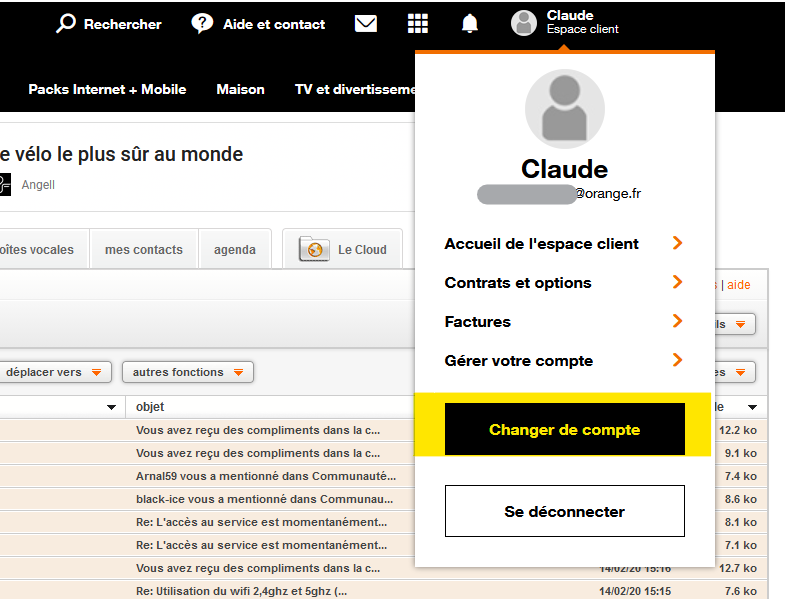Click Claude Espace client in header
This screenshot has height=599, width=785.
(x=582, y=22)
